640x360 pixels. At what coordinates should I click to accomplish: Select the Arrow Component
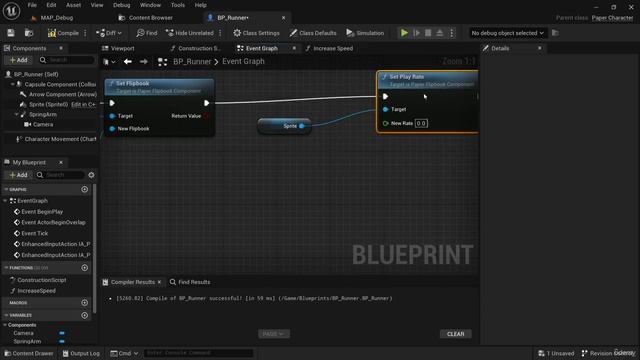pos(62,94)
